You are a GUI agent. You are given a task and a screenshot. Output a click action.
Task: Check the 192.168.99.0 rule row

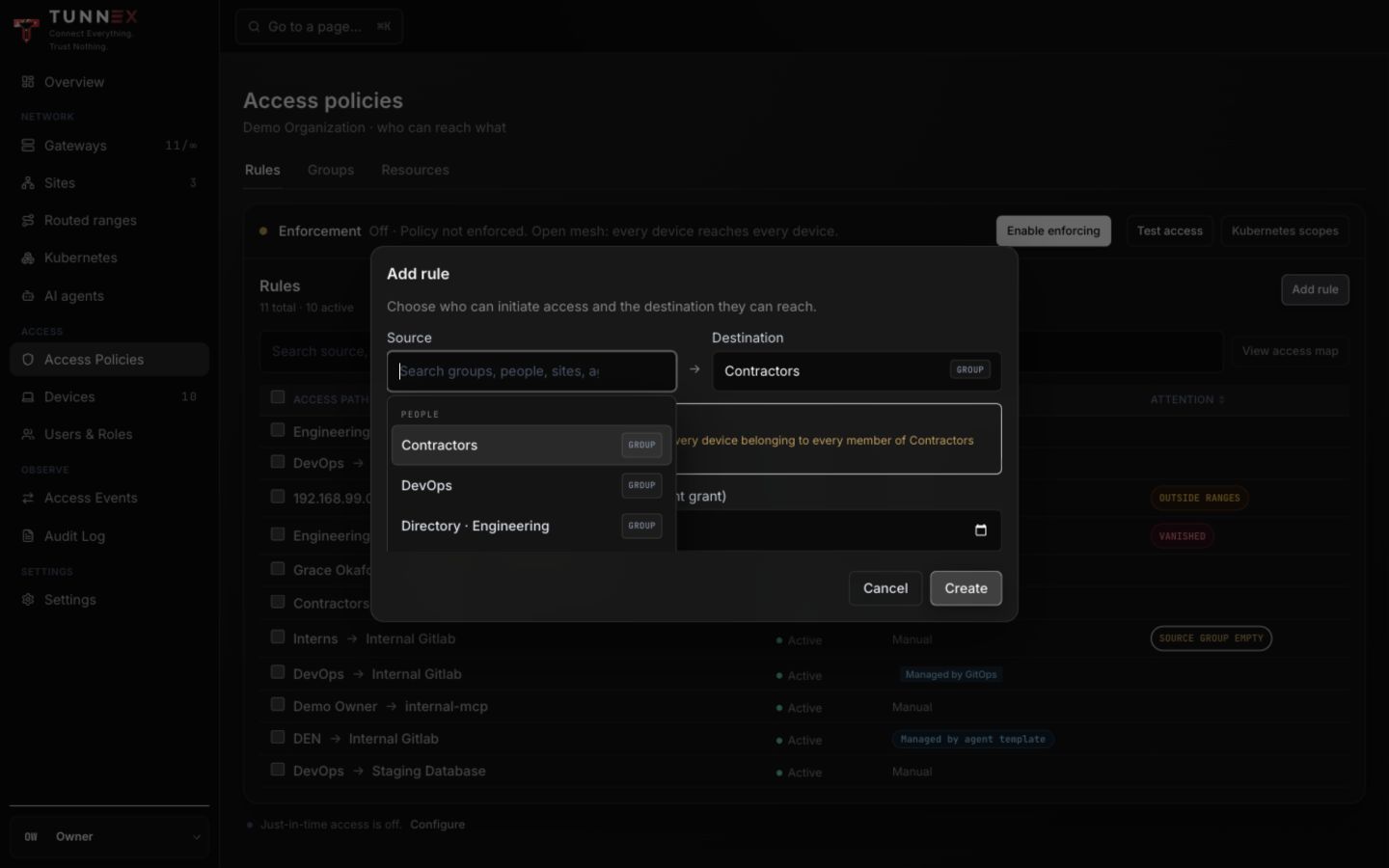click(x=278, y=497)
